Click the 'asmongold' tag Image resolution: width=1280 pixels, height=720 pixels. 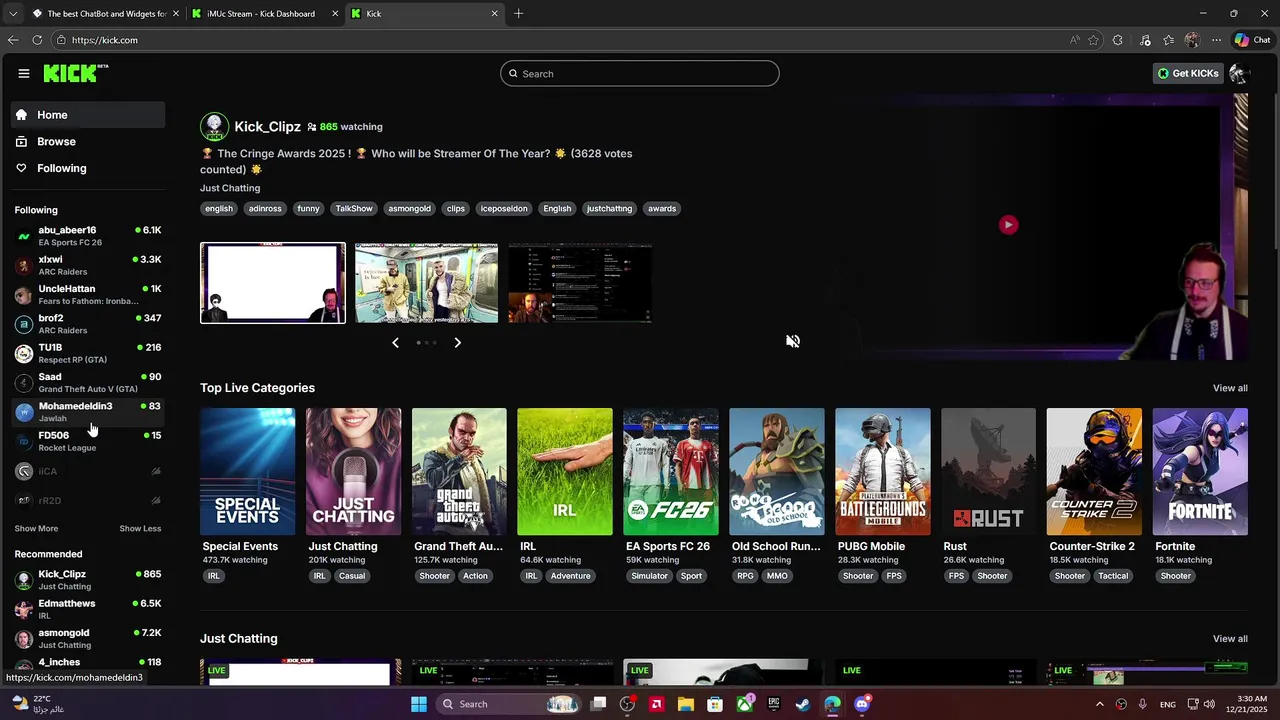(x=409, y=209)
